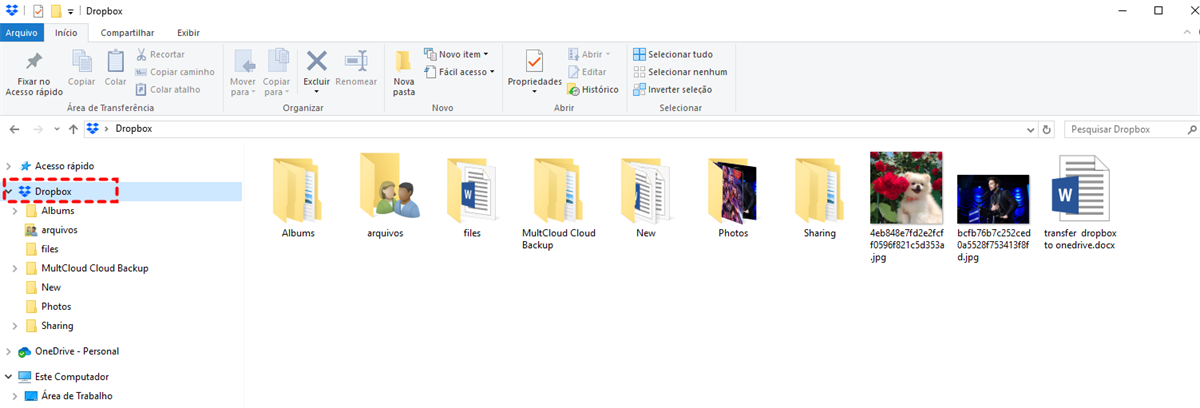Select the bcfb76b7c252 jpg thumbnail
The height and width of the screenshot is (408, 1200).
tap(993, 198)
